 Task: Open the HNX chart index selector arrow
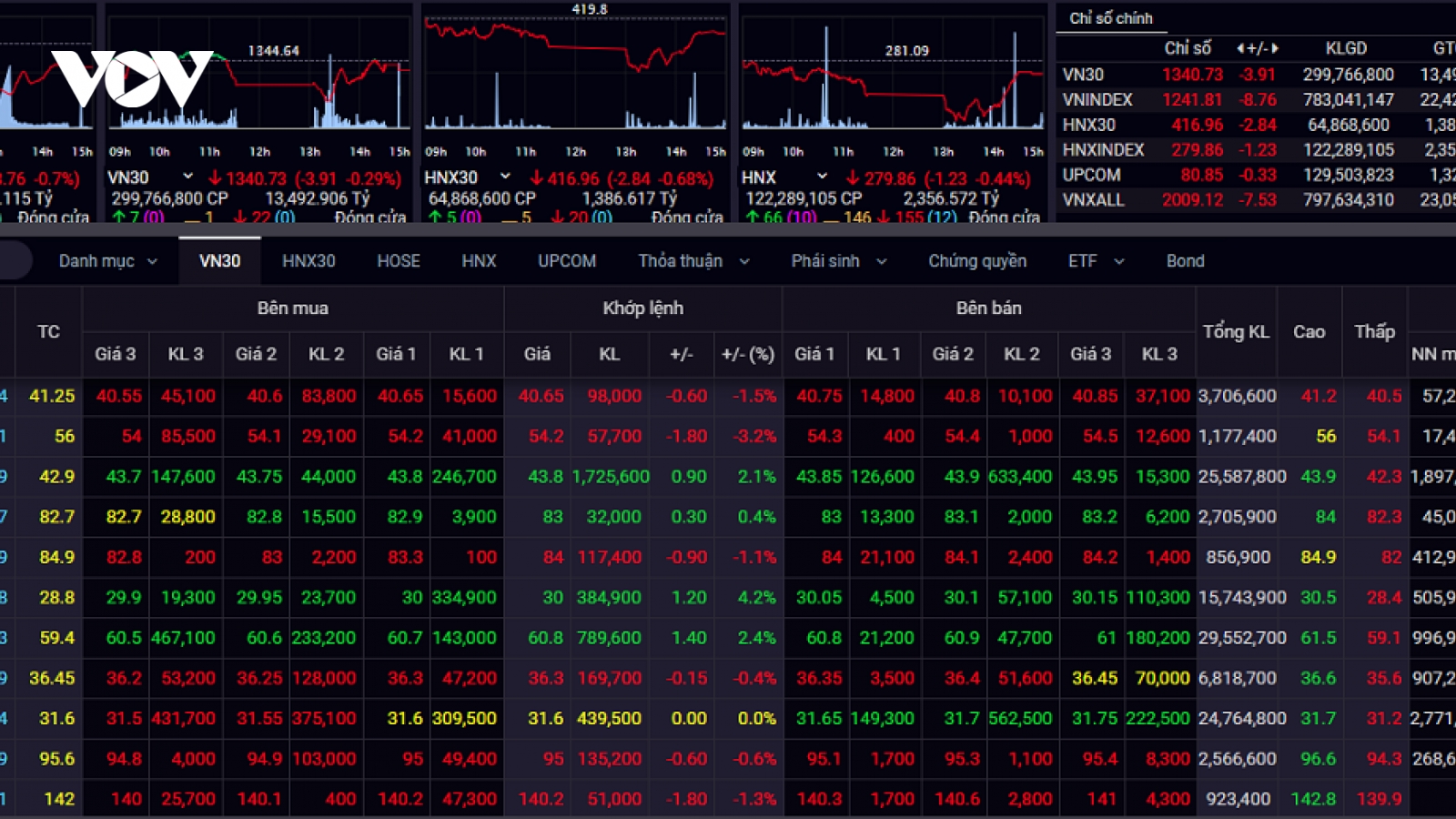pos(822,177)
